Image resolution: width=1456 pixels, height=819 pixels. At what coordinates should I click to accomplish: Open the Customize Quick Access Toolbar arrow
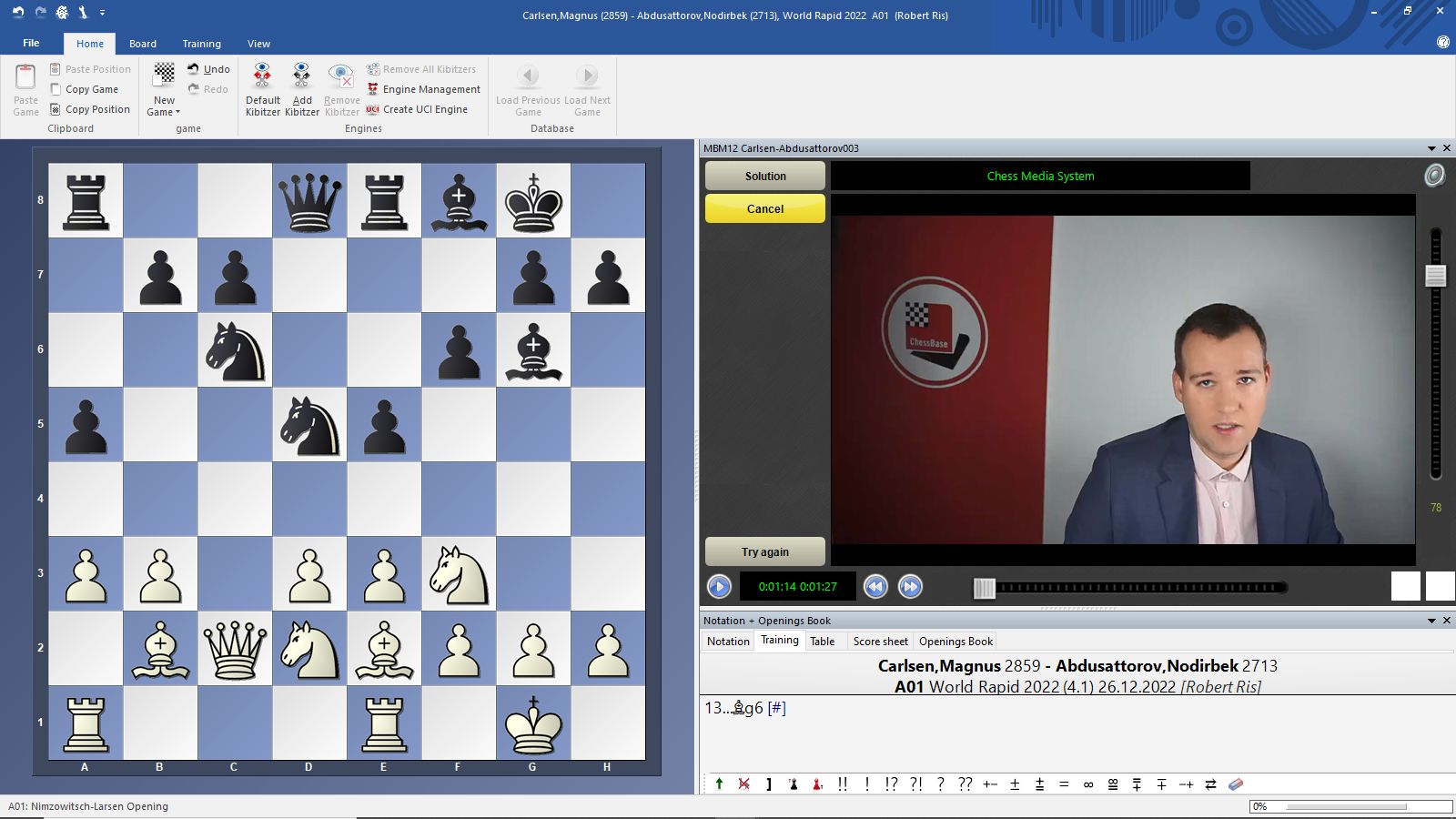[x=102, y=13]
